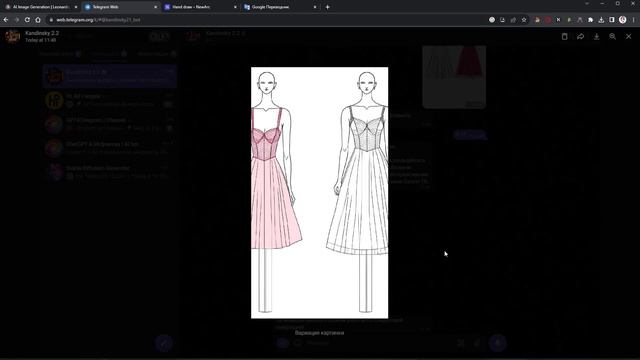Close the Telegram media viewer
640x360 pixels.
629,37
